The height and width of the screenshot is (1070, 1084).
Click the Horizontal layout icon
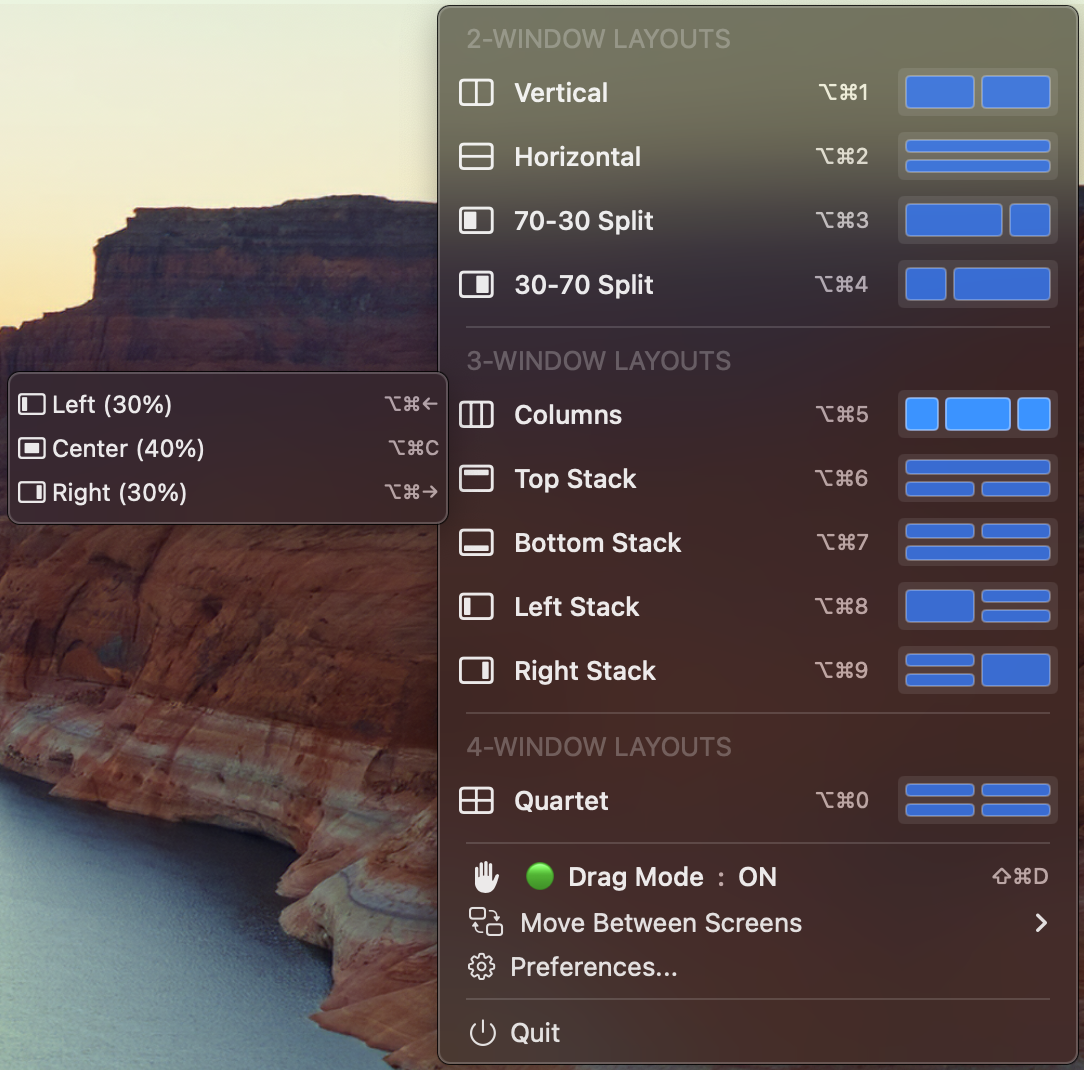[476, 156]
